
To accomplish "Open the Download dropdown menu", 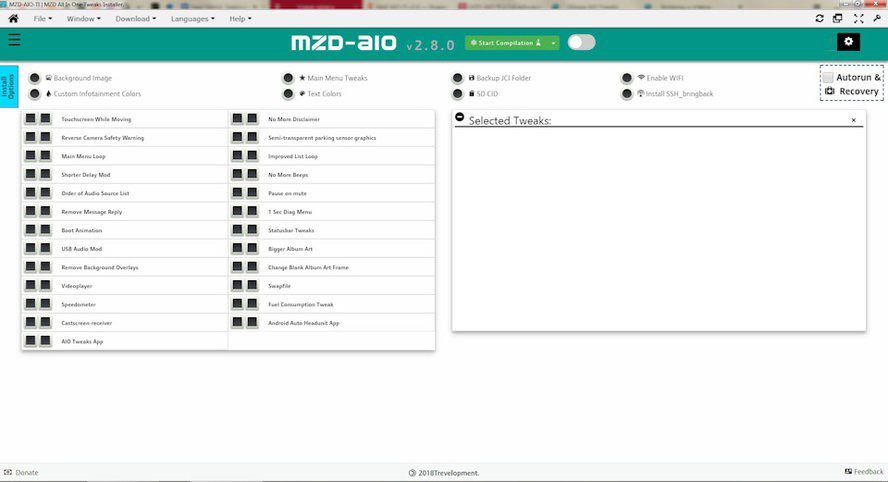I will click(135, 18).
